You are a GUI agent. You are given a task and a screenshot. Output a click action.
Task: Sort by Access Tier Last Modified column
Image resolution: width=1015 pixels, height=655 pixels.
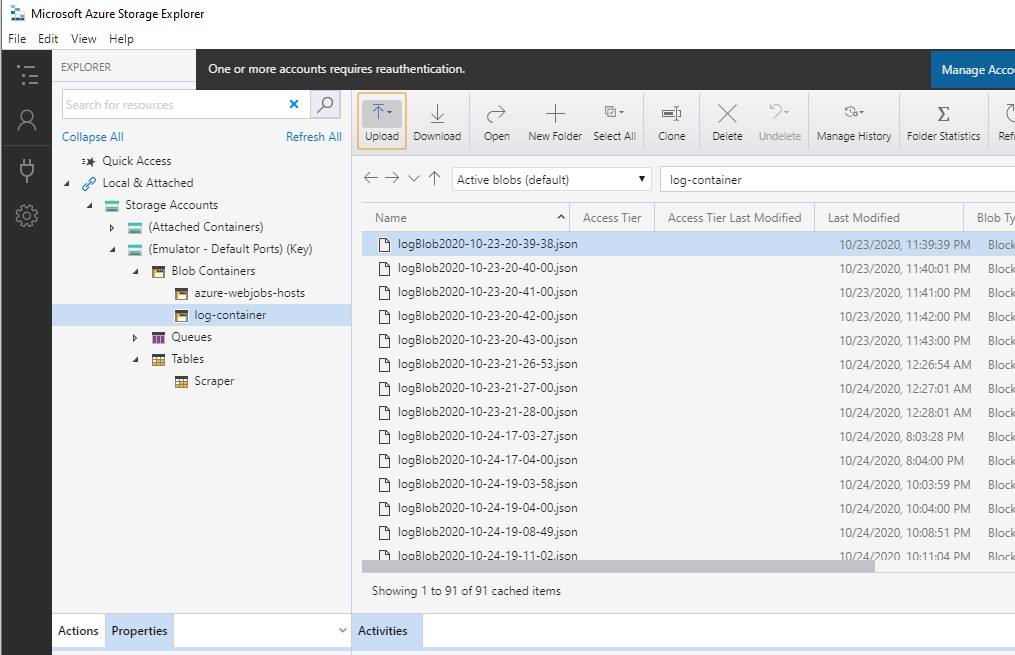[734, 217]
